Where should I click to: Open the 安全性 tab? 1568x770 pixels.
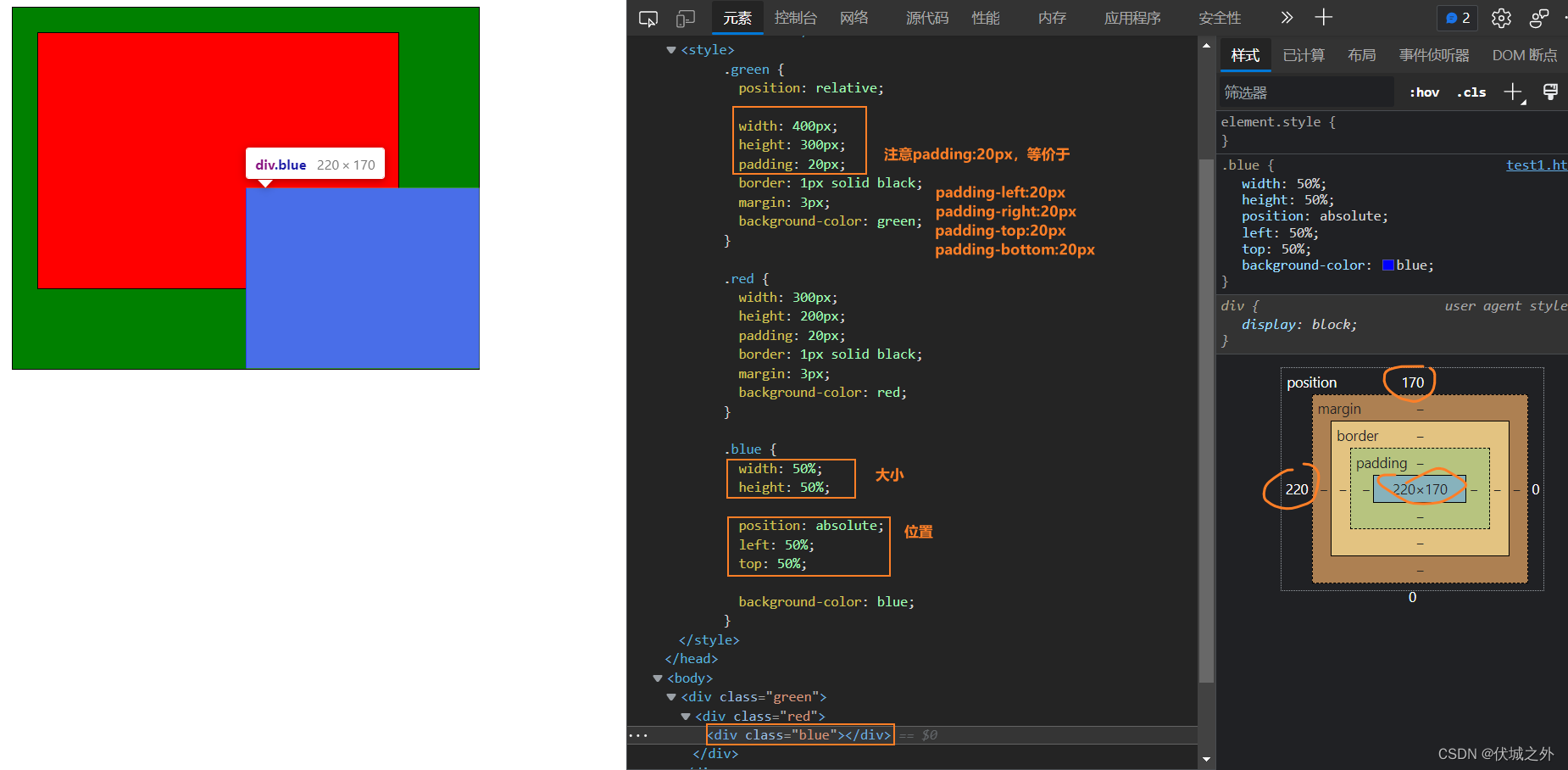click(1220, 18)
